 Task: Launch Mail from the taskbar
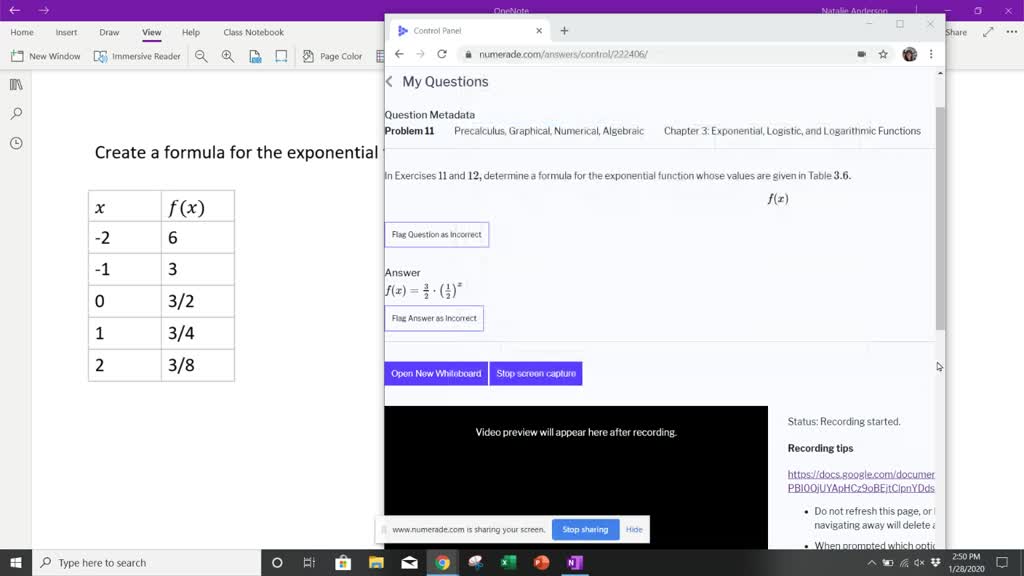pos(410,563)
